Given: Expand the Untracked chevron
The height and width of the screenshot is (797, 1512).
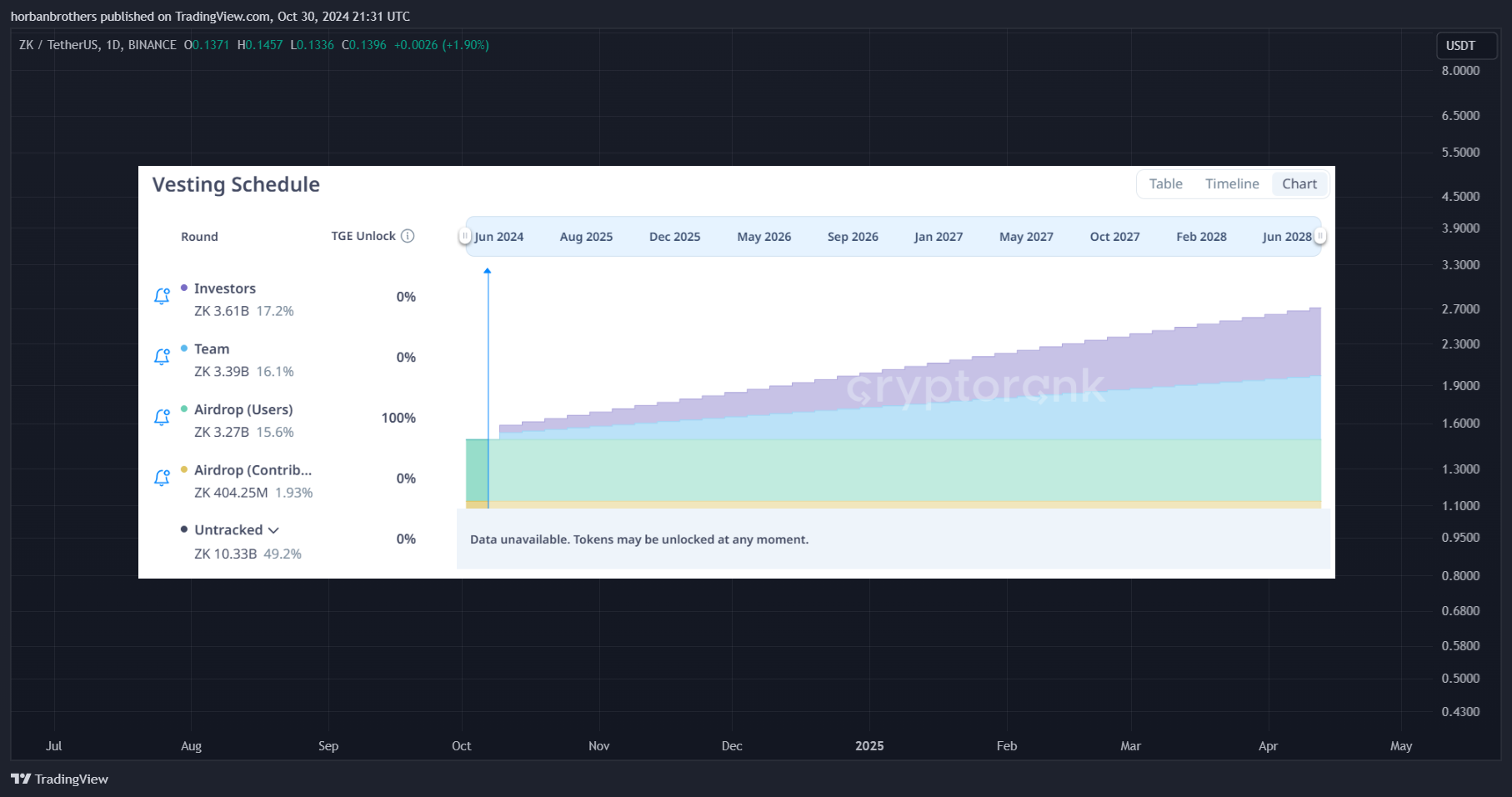Looking at the screenshot, I should (x=273, y=530).
